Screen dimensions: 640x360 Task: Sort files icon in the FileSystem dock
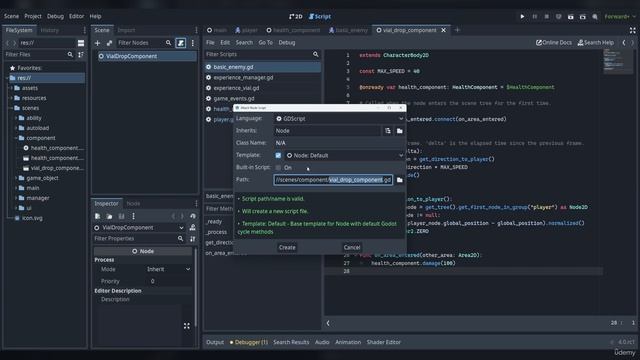[x=81, y=54]
